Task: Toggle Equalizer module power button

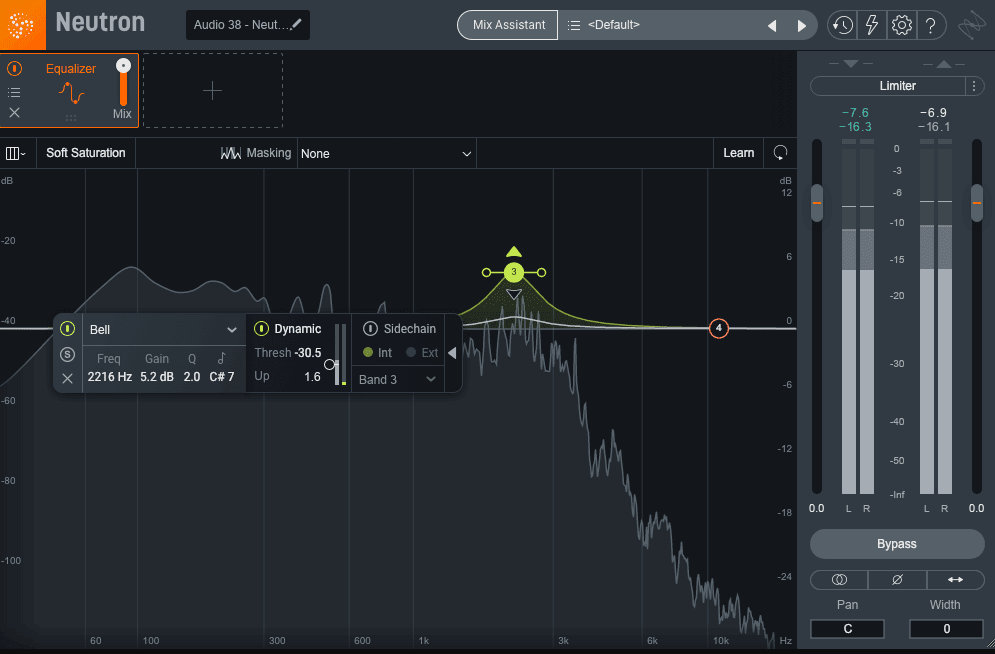Action: [x=14, y=69]
